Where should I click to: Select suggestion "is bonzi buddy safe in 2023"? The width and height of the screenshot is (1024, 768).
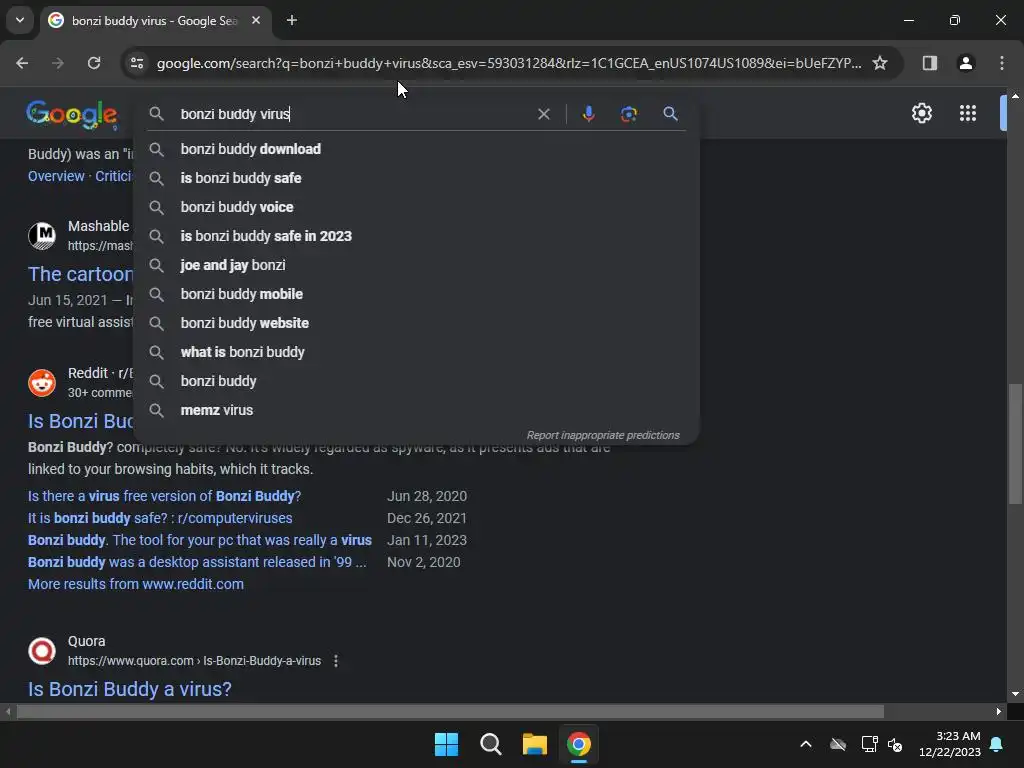[x=417, y=236]
